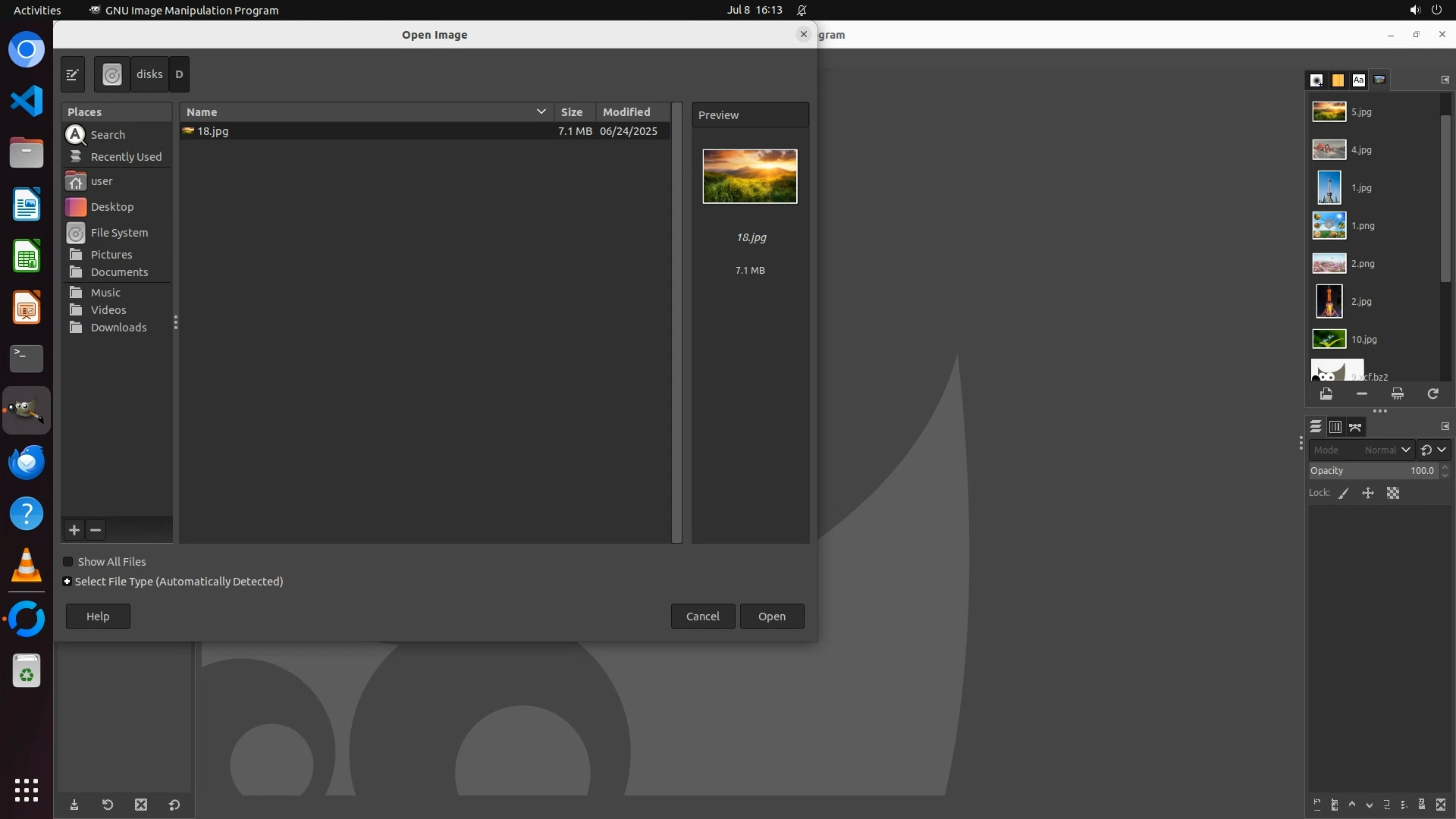The image size is (1456, 819).
Task: Click the refresh previews icon in history panel
Action: (x=1432, y=394)
